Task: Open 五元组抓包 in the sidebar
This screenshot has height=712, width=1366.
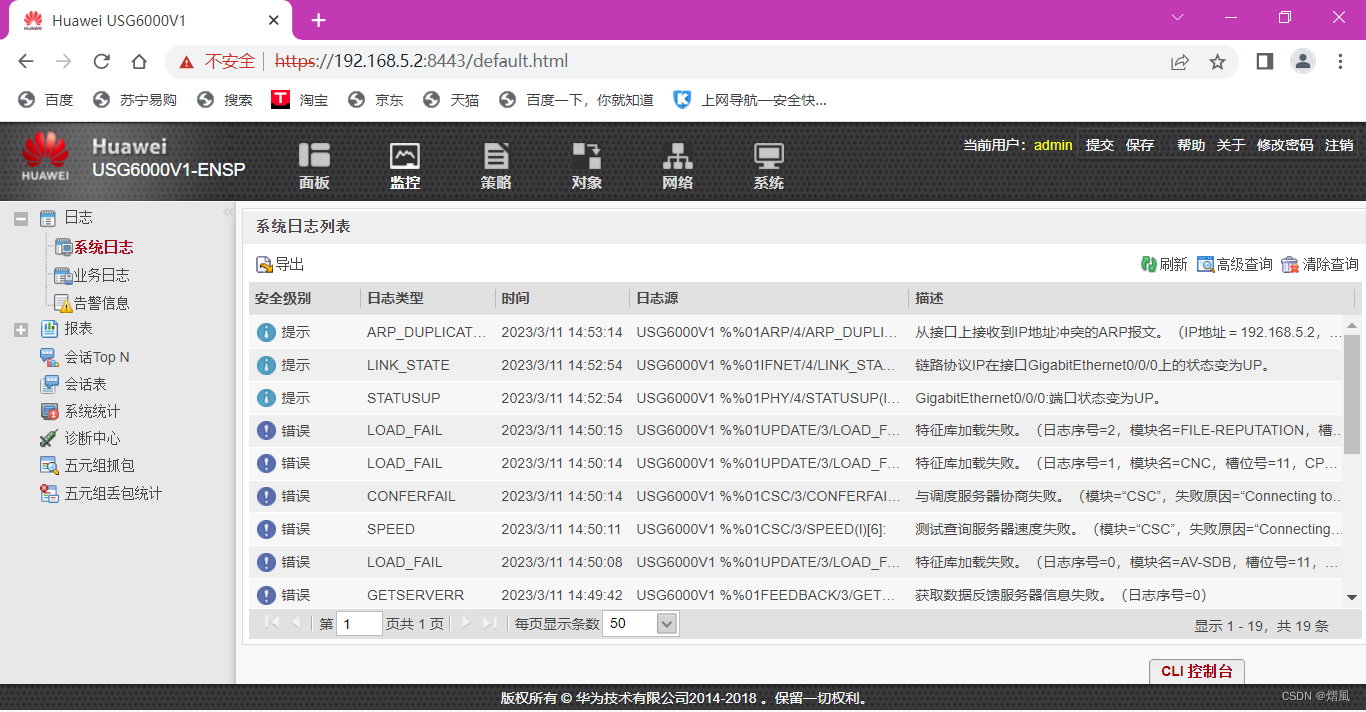Action: pos(99,466)
